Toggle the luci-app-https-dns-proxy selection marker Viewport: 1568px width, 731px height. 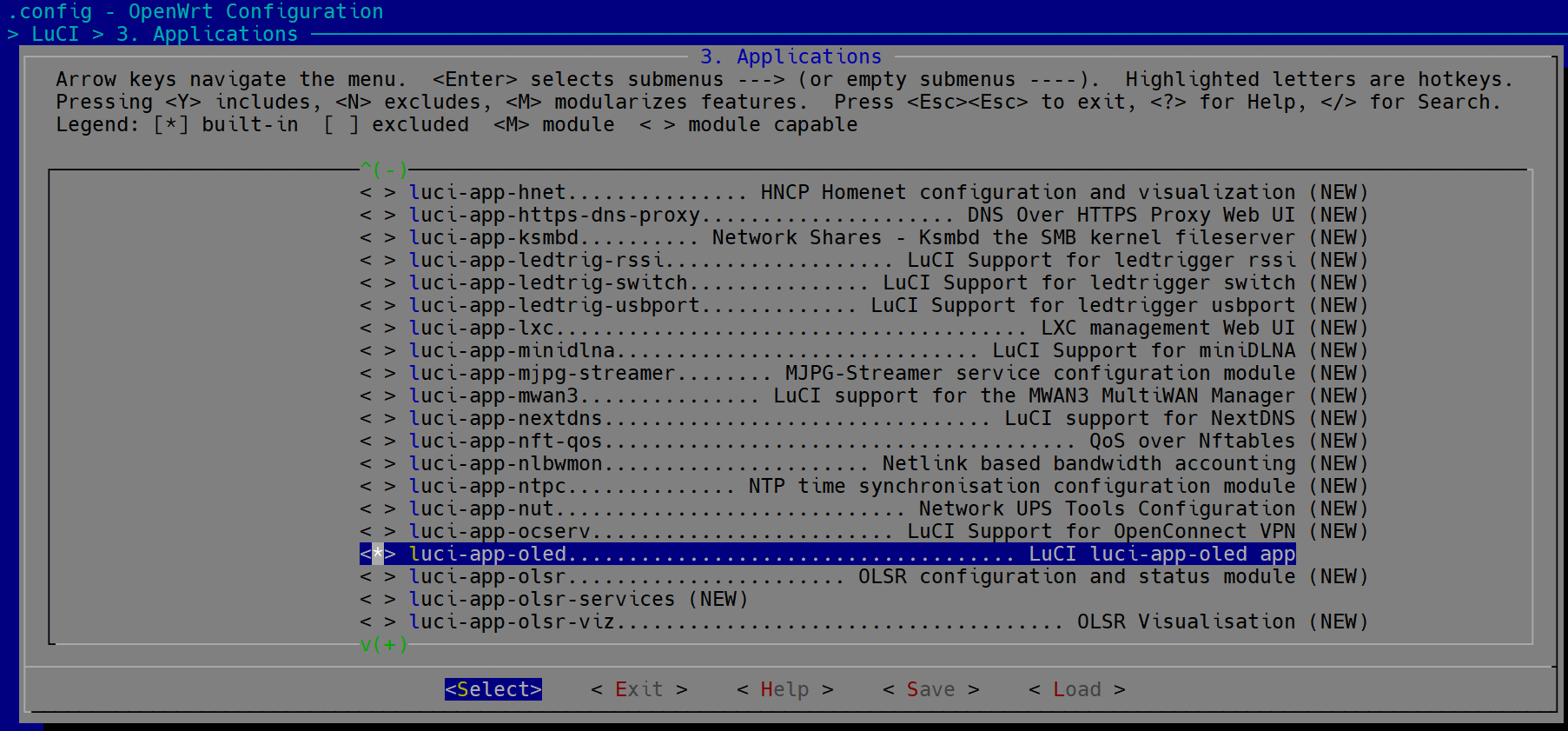[378, 215]
